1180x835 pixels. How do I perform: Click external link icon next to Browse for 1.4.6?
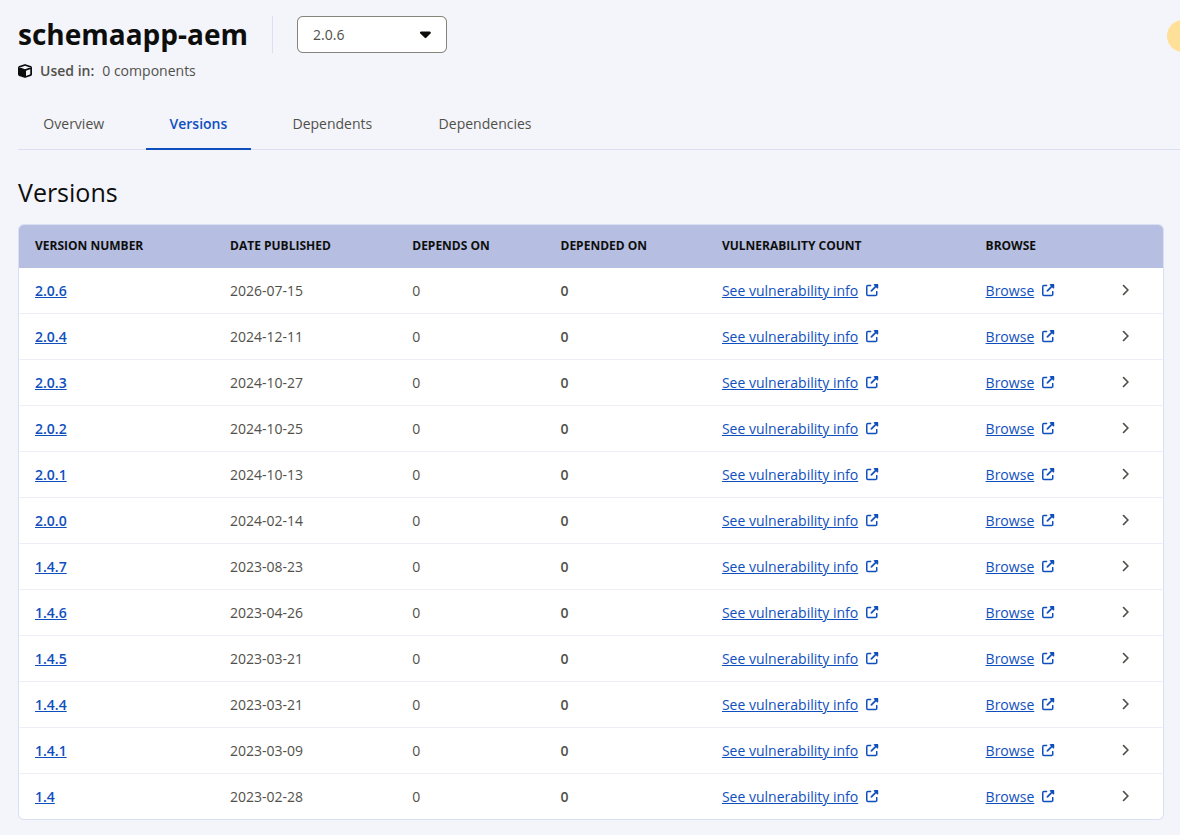point(1048,612)
